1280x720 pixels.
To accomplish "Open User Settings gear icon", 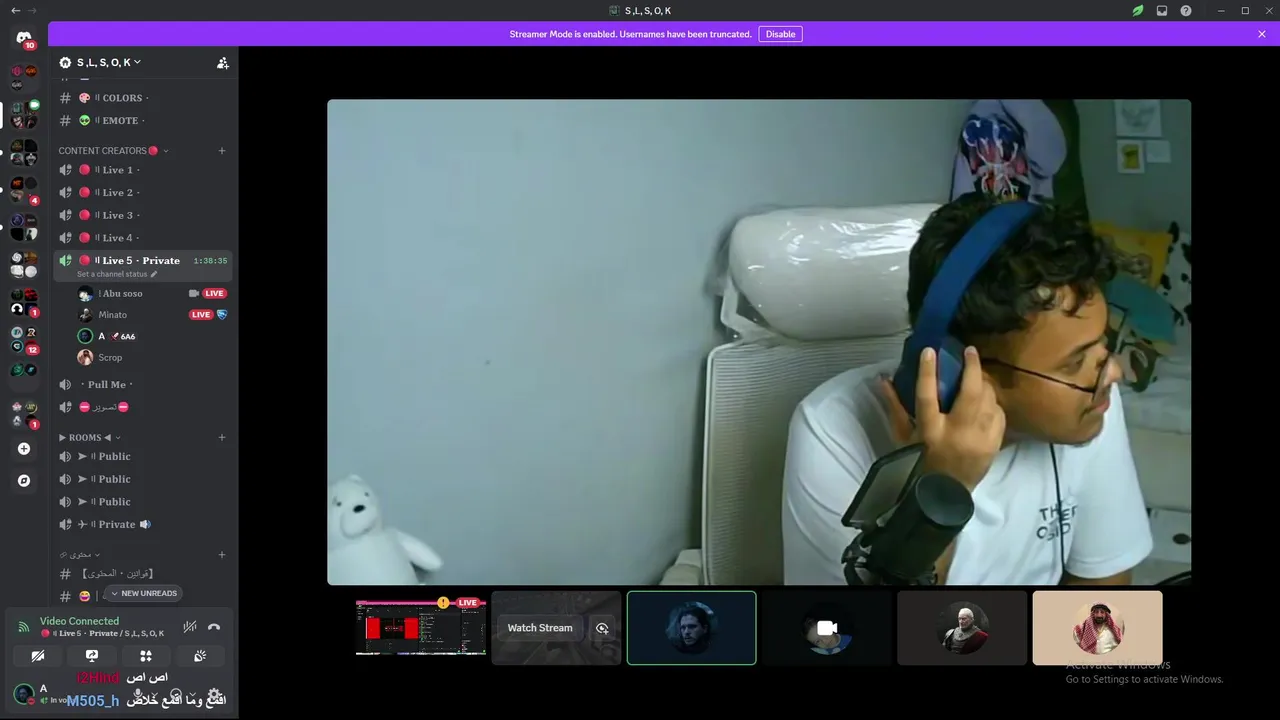I will point(214,694).
